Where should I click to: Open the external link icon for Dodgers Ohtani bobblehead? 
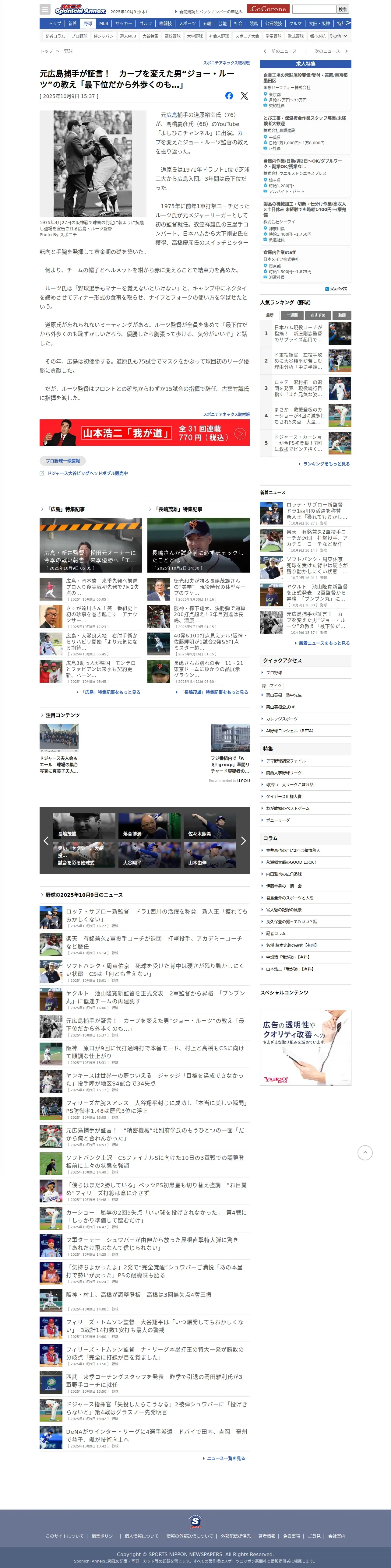point(42,473)
